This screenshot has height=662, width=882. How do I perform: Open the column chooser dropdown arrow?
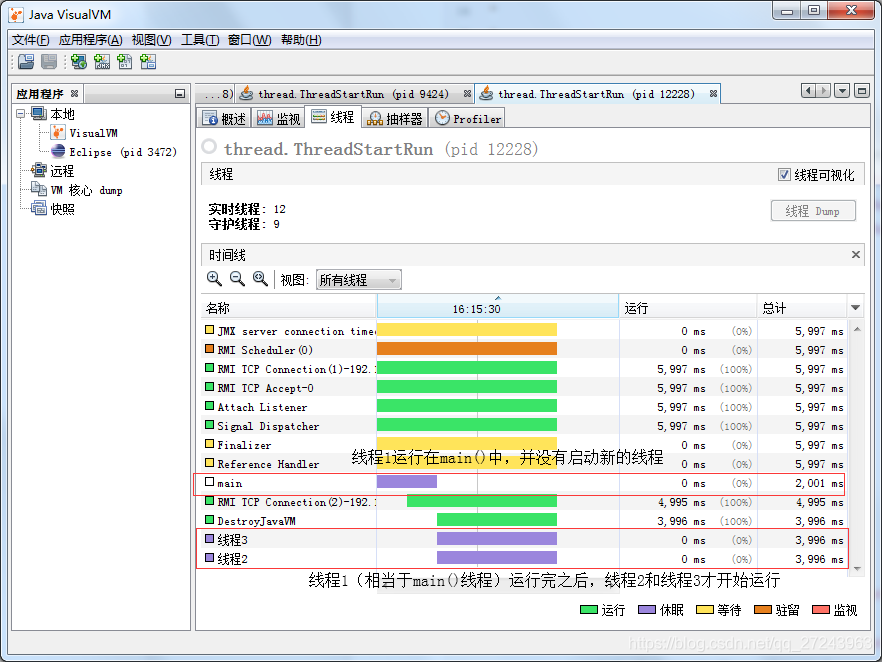tap(856, 308)
